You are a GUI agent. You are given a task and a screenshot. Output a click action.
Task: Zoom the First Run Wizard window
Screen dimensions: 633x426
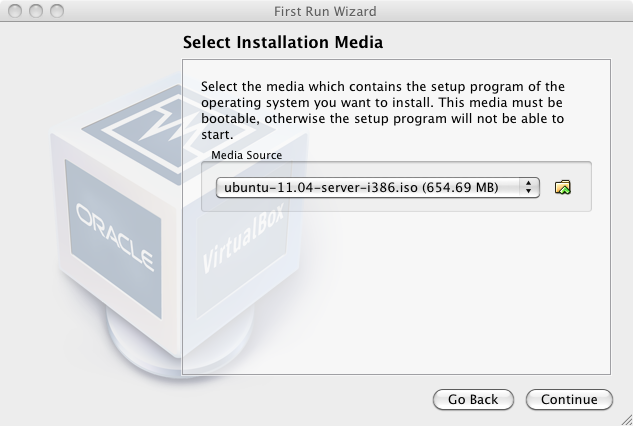(x=57, y=11)
